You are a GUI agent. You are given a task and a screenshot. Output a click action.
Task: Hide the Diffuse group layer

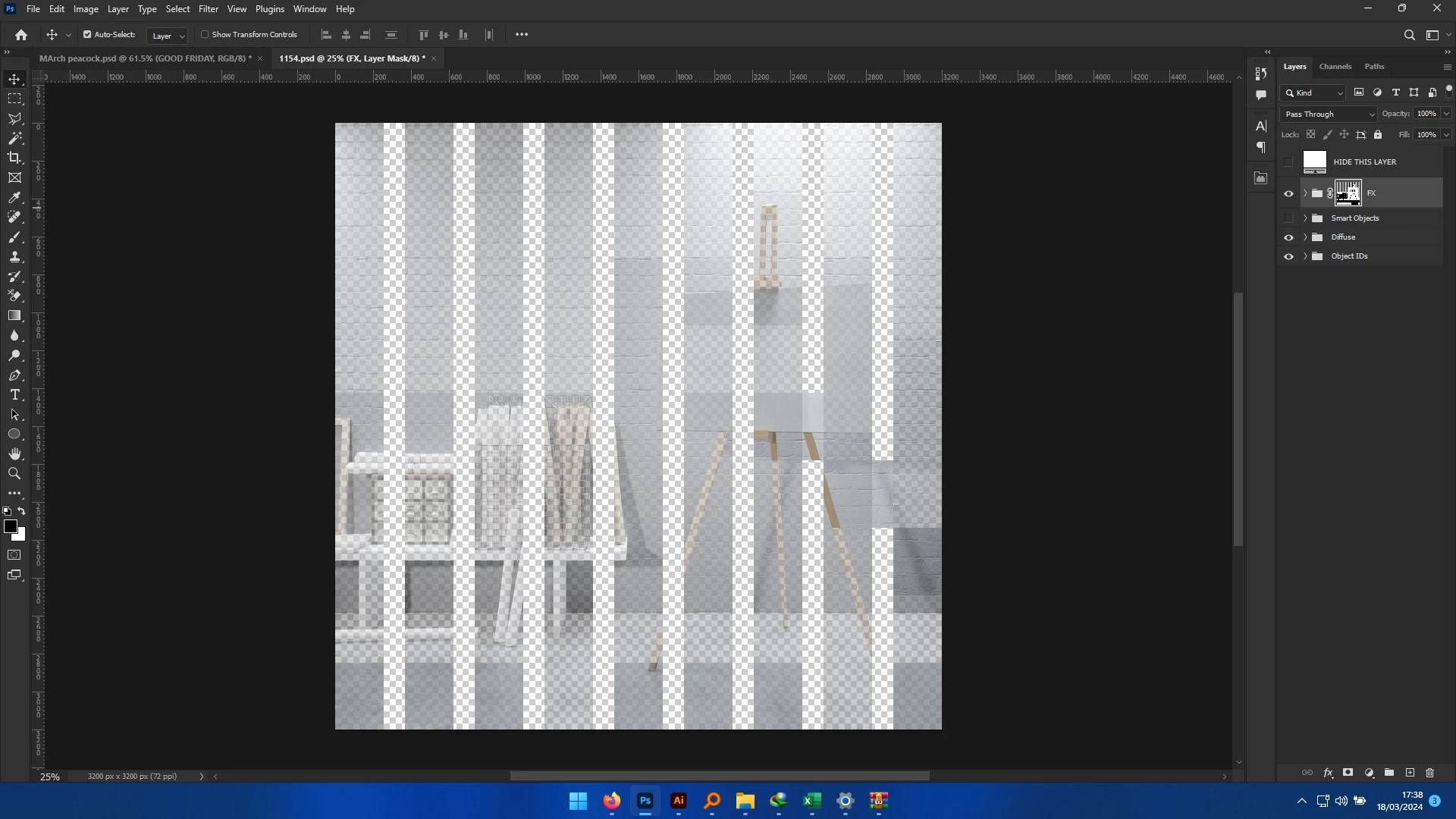coord(1288,237)
